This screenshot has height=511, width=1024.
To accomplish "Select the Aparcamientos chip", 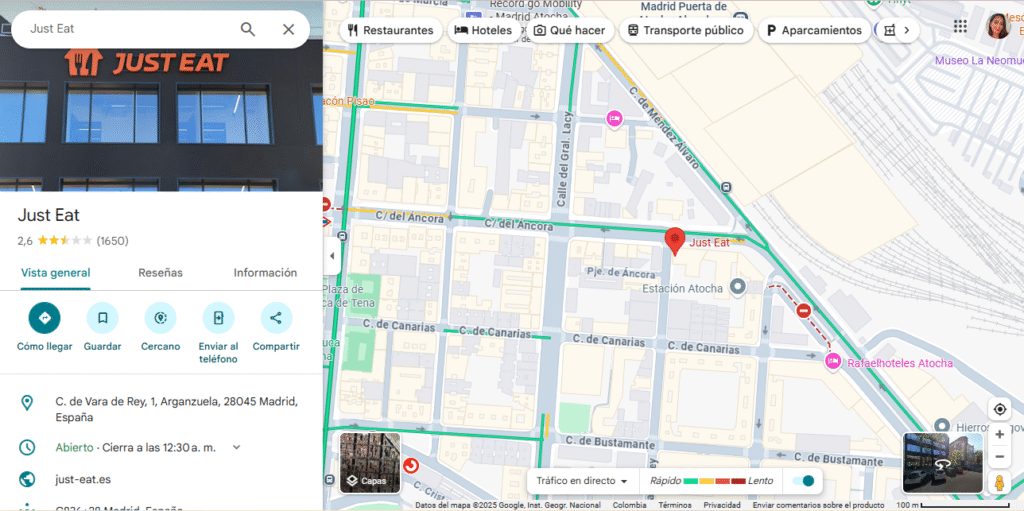I will (814, 30).
